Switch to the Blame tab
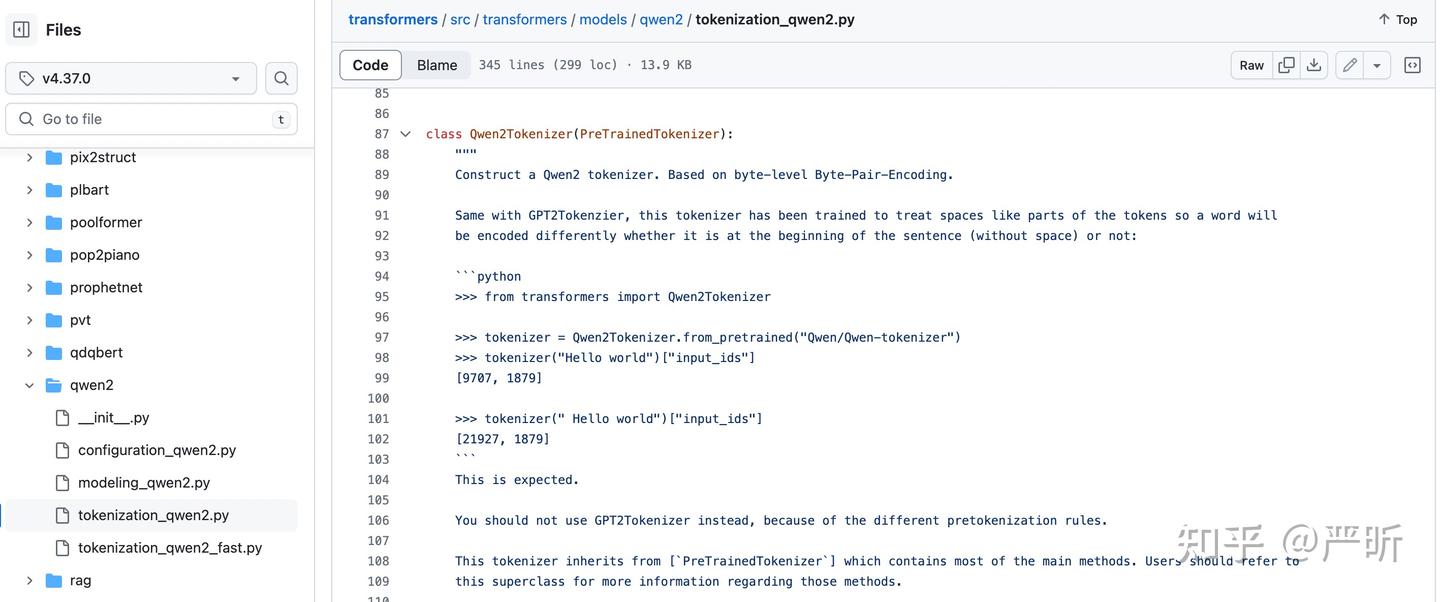This screenshot has width=1440, height=602. pos(437,65)
